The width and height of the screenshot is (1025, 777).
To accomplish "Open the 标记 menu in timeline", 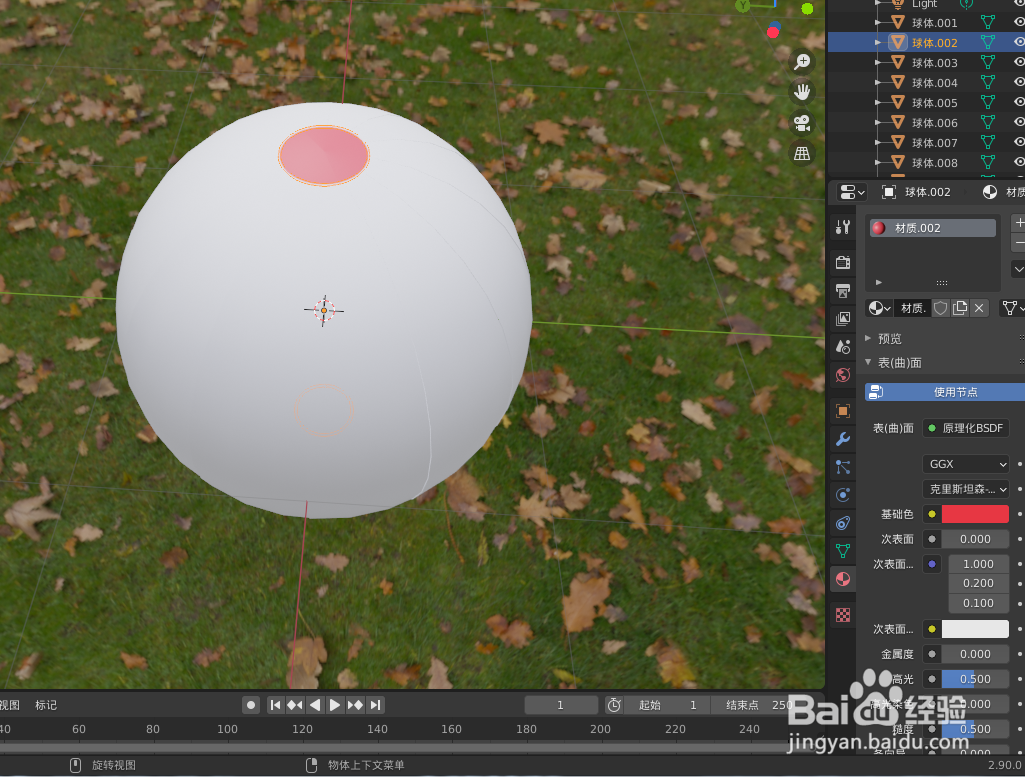I will [x=44, y=704].
